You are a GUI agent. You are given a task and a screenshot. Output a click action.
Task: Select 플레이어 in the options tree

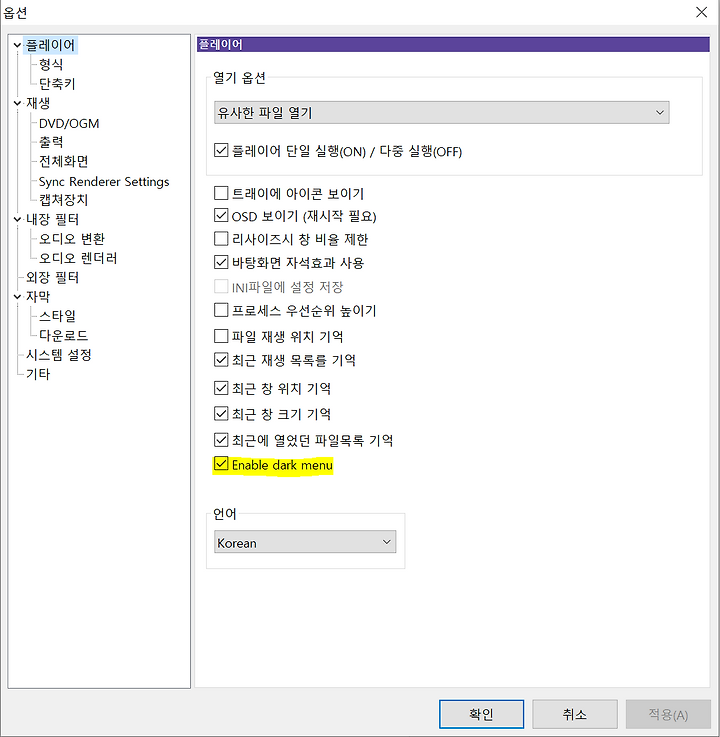[x=50, y=45]
